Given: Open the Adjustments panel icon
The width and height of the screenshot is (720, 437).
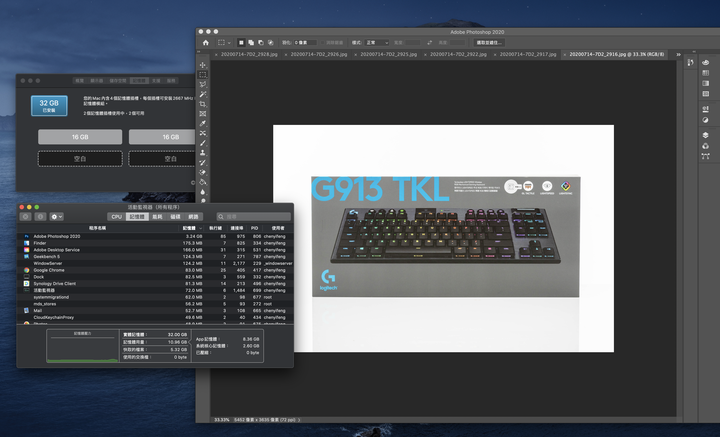Looking at the screenshot, I should 706,120.
